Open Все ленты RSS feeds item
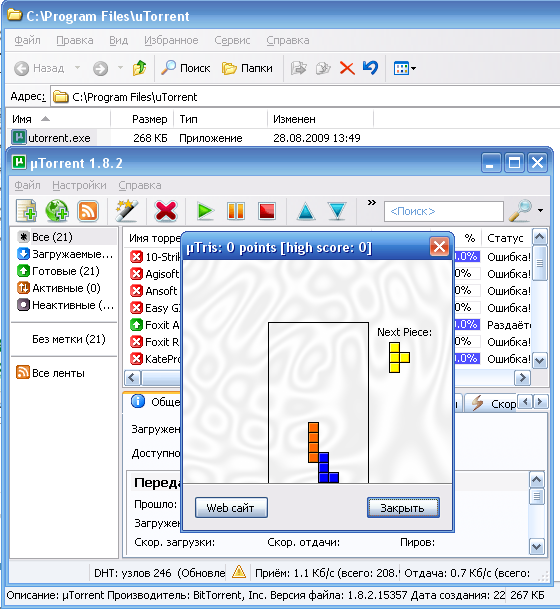Viewport: 560px width, 609px height. [50, 373]
